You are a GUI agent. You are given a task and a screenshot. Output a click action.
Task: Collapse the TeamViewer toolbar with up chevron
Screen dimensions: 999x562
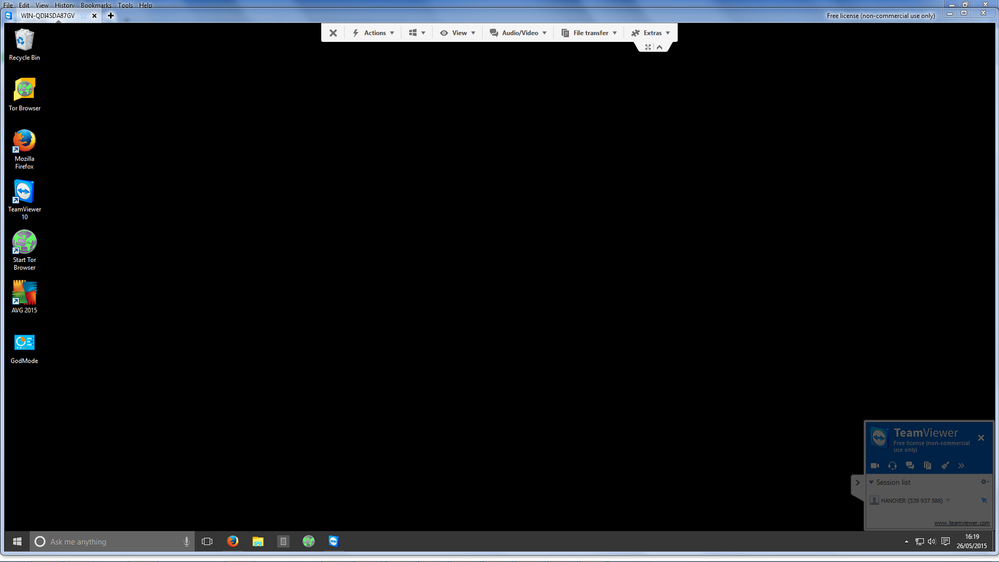659,47
